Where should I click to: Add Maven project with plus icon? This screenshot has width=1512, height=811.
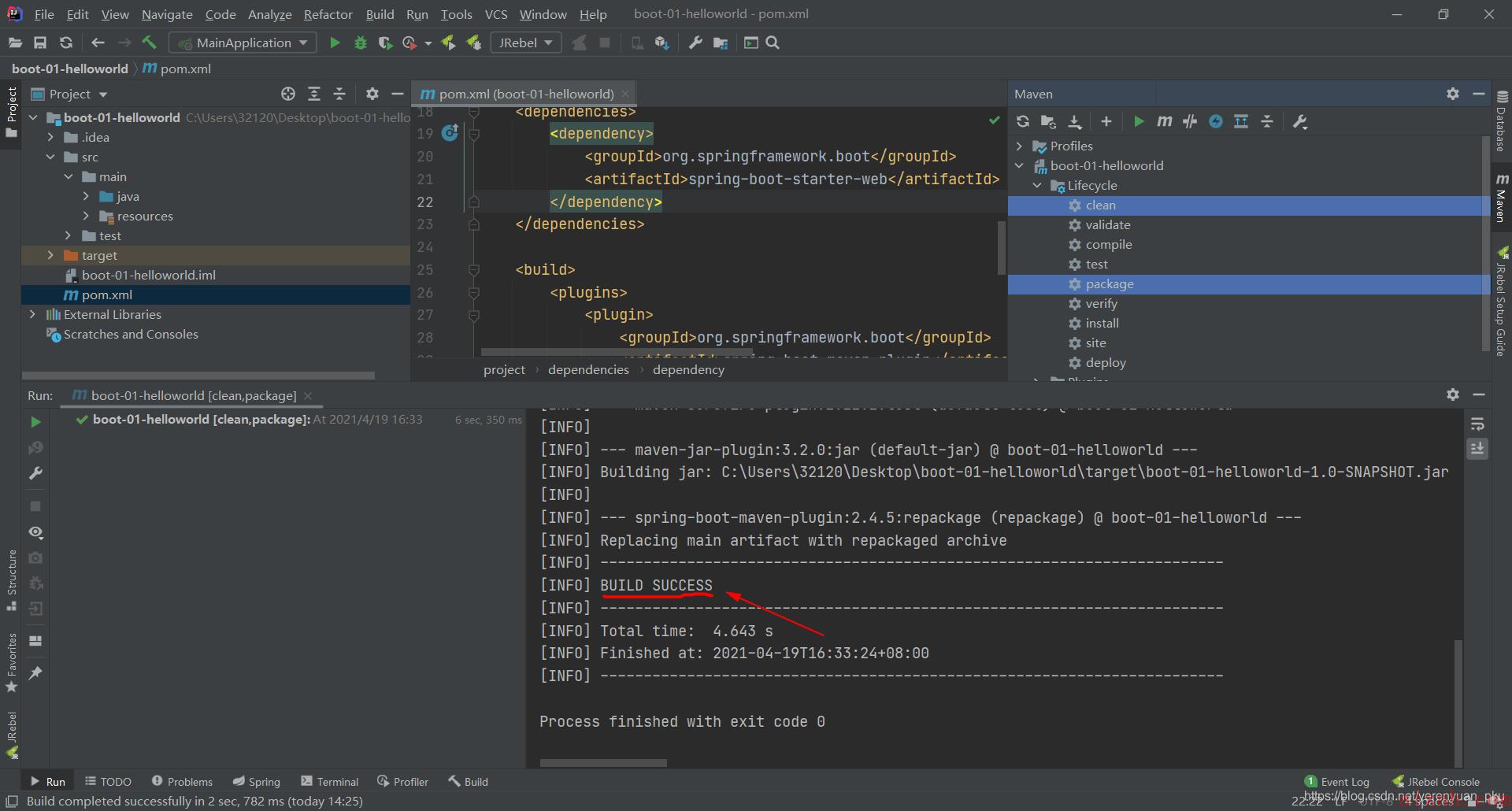click(1106, 121)
